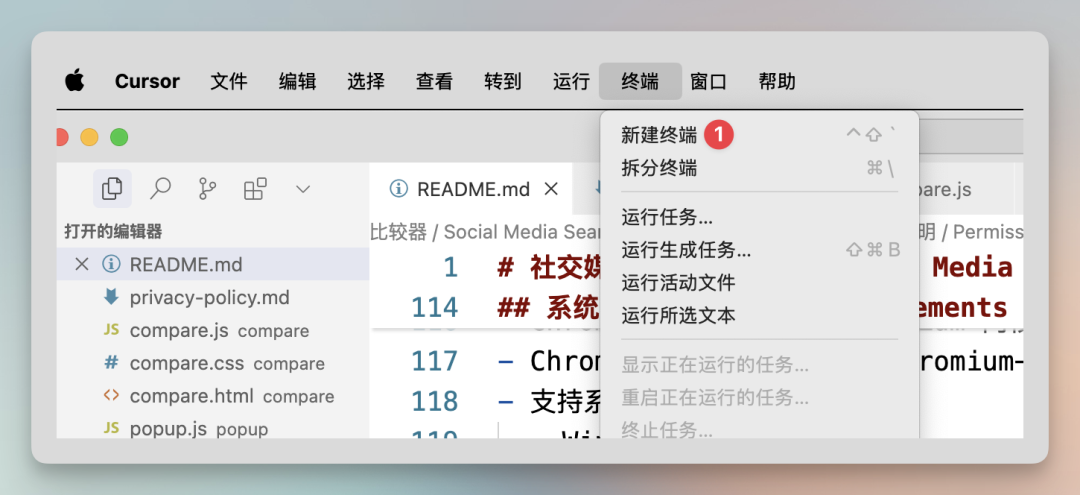The width and height of the screenshot is (1080, 495).
Task: Zoom the window with the green button
Action: [119, 138]
